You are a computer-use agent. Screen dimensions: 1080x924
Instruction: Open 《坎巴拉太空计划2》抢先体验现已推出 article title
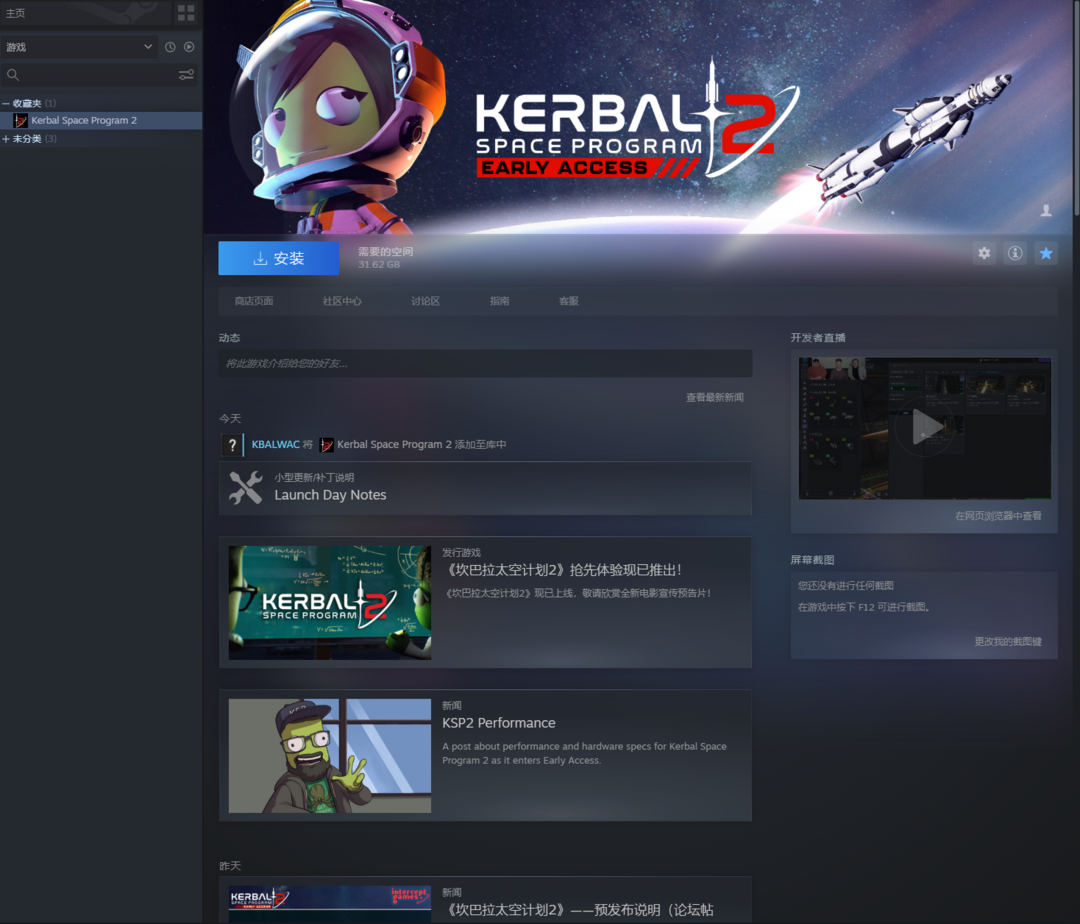565,570
